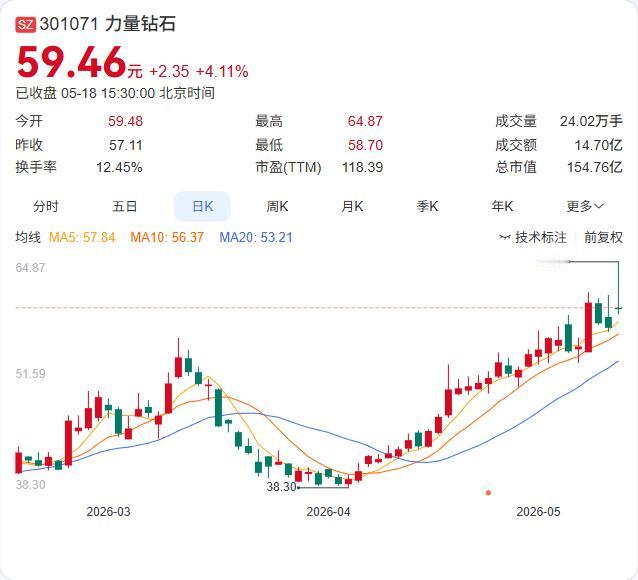The image size is (638, 580).
Task: Click the 市盈(TTM) value 118.39
Action: point(362,167)
